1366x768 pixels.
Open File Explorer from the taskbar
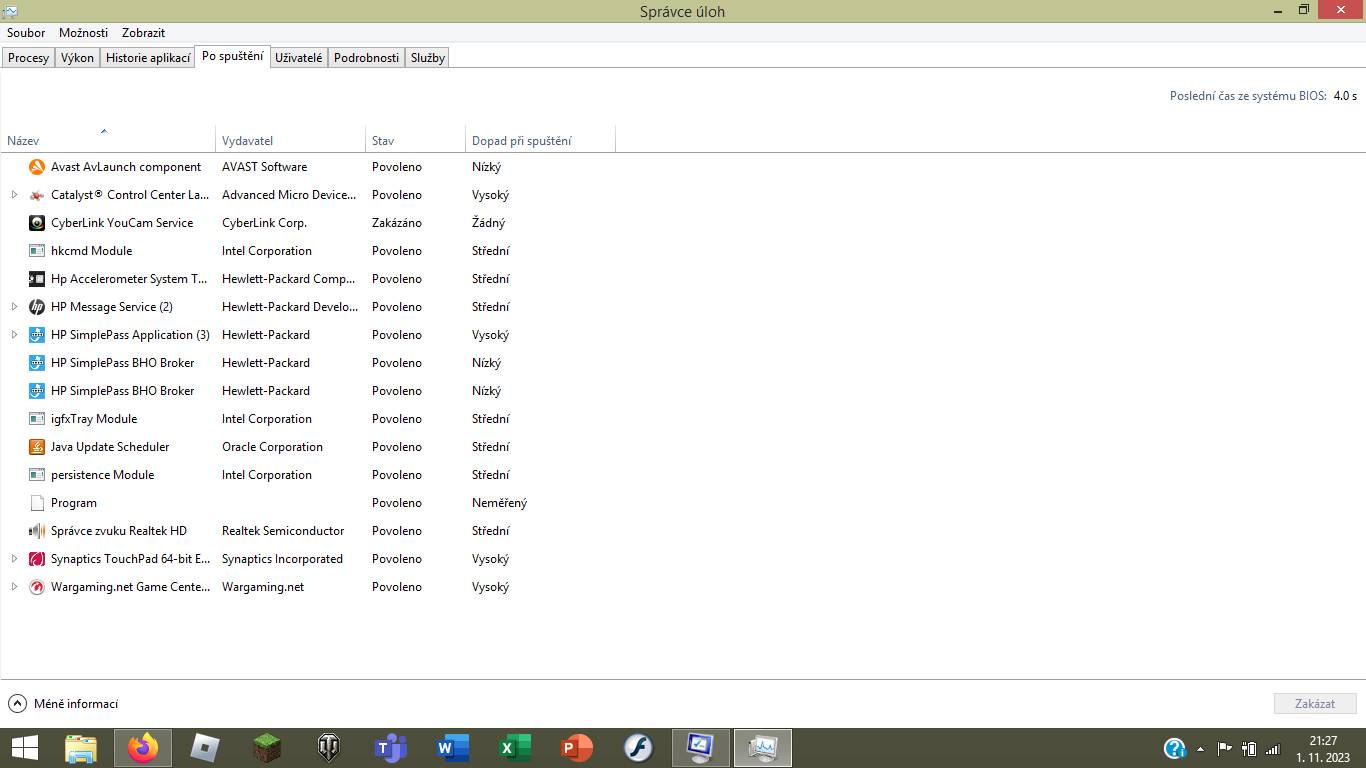click(81, 748)
